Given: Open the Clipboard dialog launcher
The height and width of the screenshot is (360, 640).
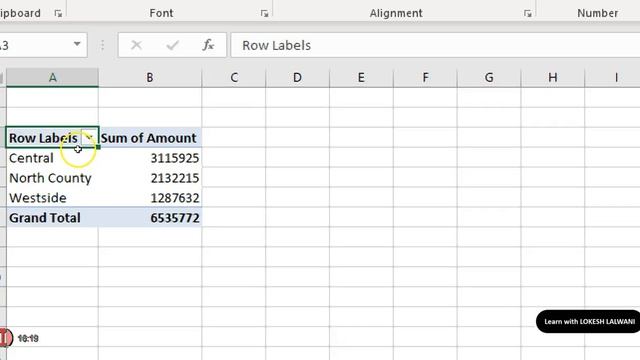Looking at the screenshot, I should coord(58,13).
